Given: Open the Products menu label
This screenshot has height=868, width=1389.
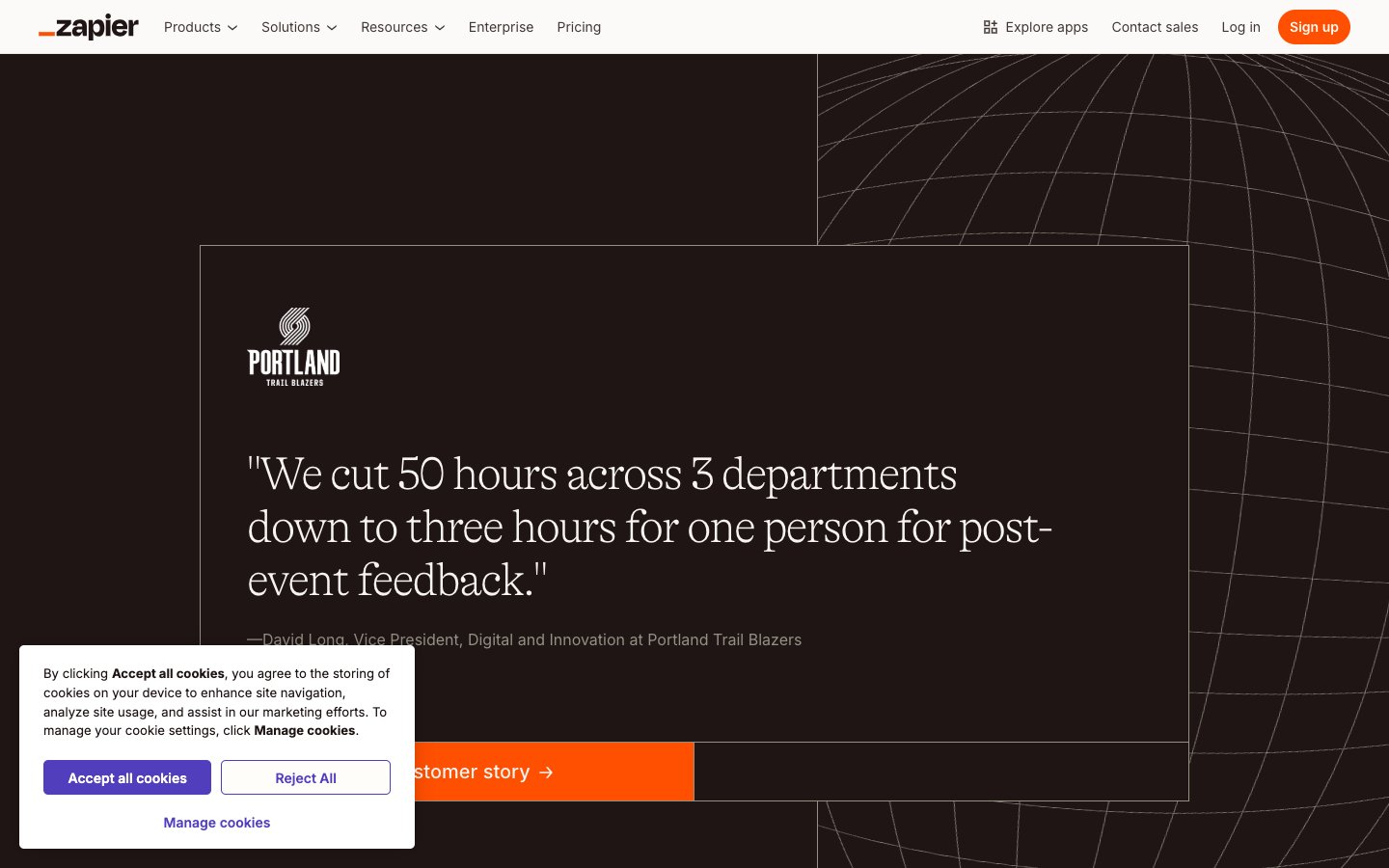Looking at the screenshot, I should (192, 27).
